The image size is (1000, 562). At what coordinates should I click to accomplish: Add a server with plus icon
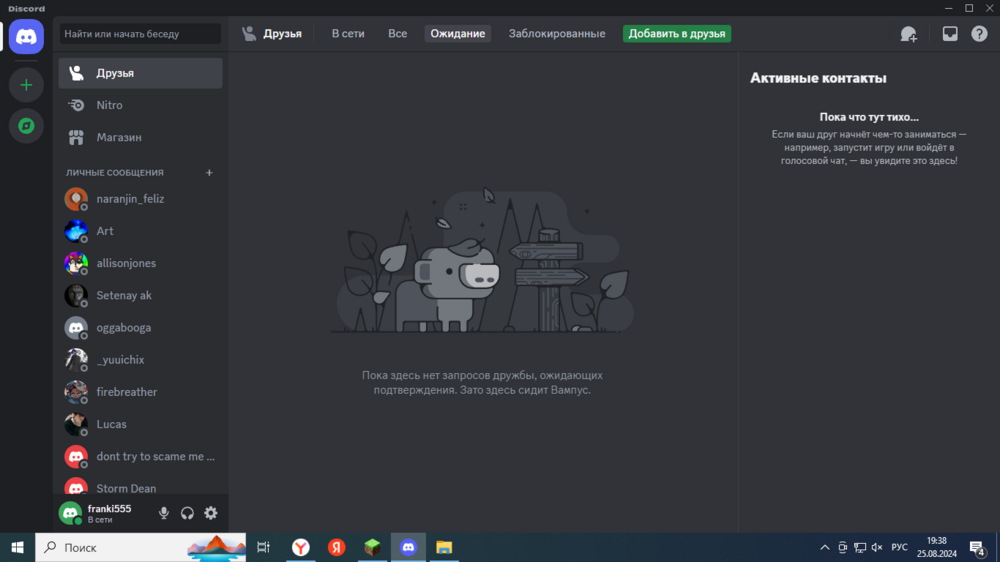pos(26,85)
